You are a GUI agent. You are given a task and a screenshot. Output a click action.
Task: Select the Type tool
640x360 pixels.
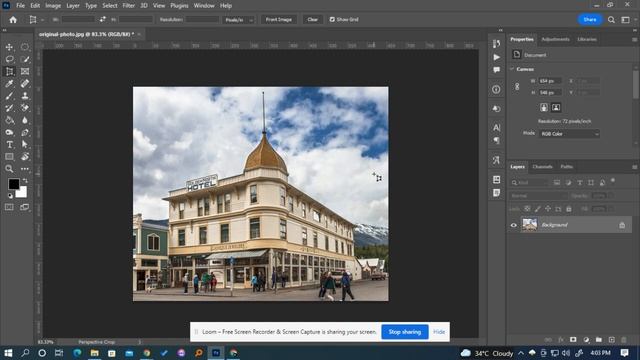pos(9,144)
